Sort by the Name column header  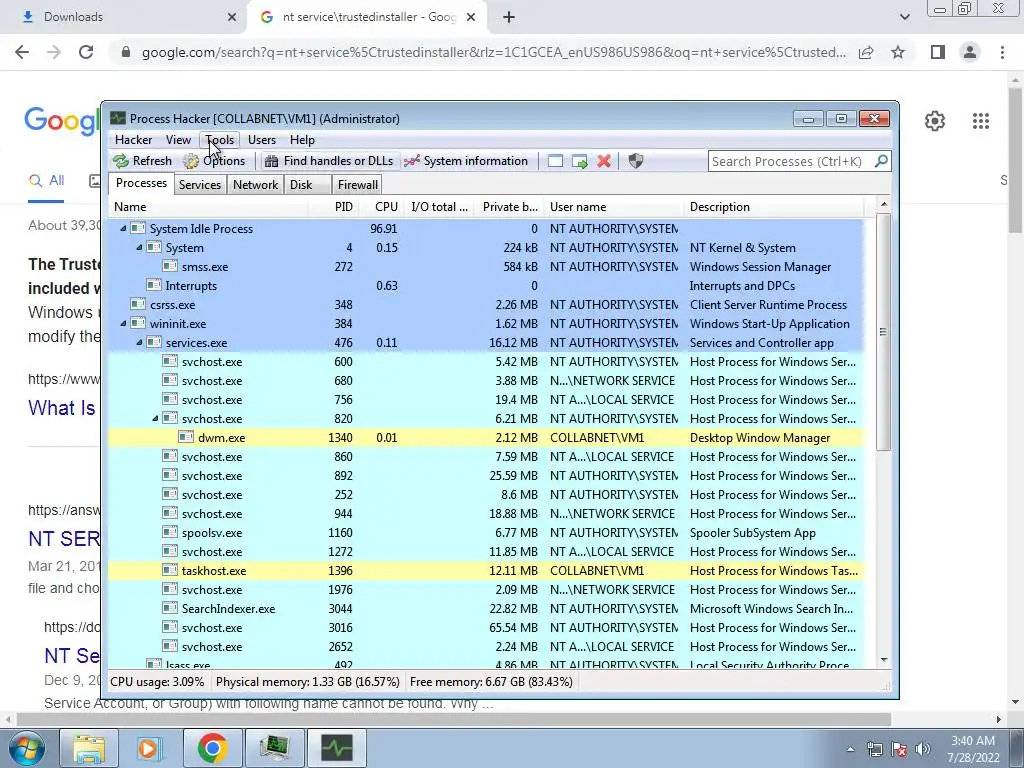[209, 207]
